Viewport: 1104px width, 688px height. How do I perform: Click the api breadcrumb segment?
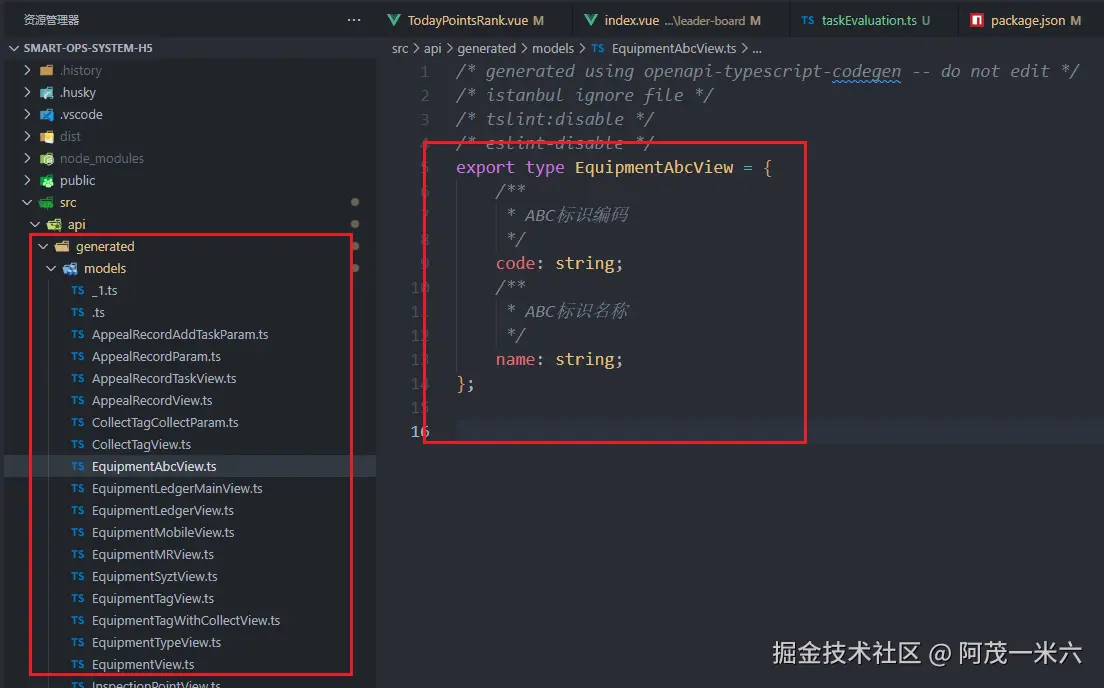click(432, 49)
